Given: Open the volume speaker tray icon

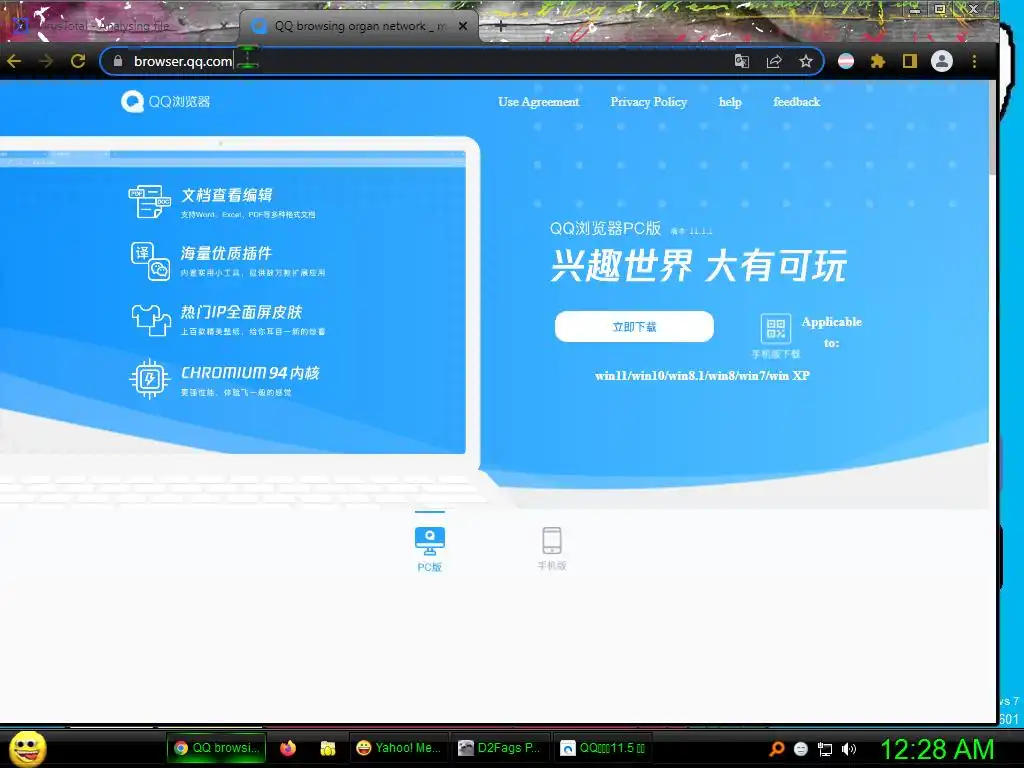Looking at the screenshot, I should [849, 749].
